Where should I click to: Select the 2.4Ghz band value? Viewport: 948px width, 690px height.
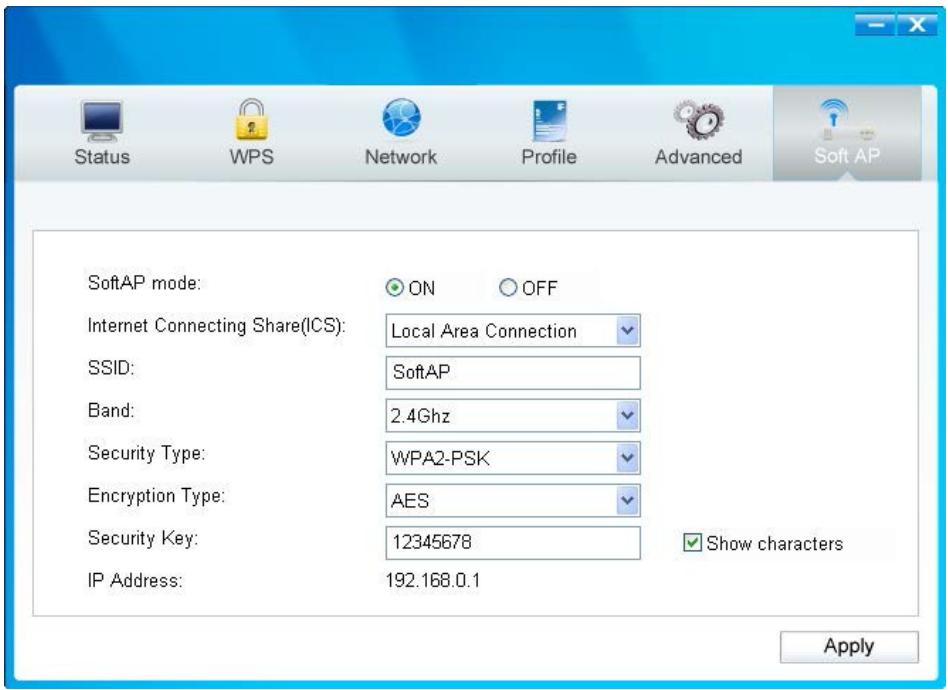click(x=420, y=416)
